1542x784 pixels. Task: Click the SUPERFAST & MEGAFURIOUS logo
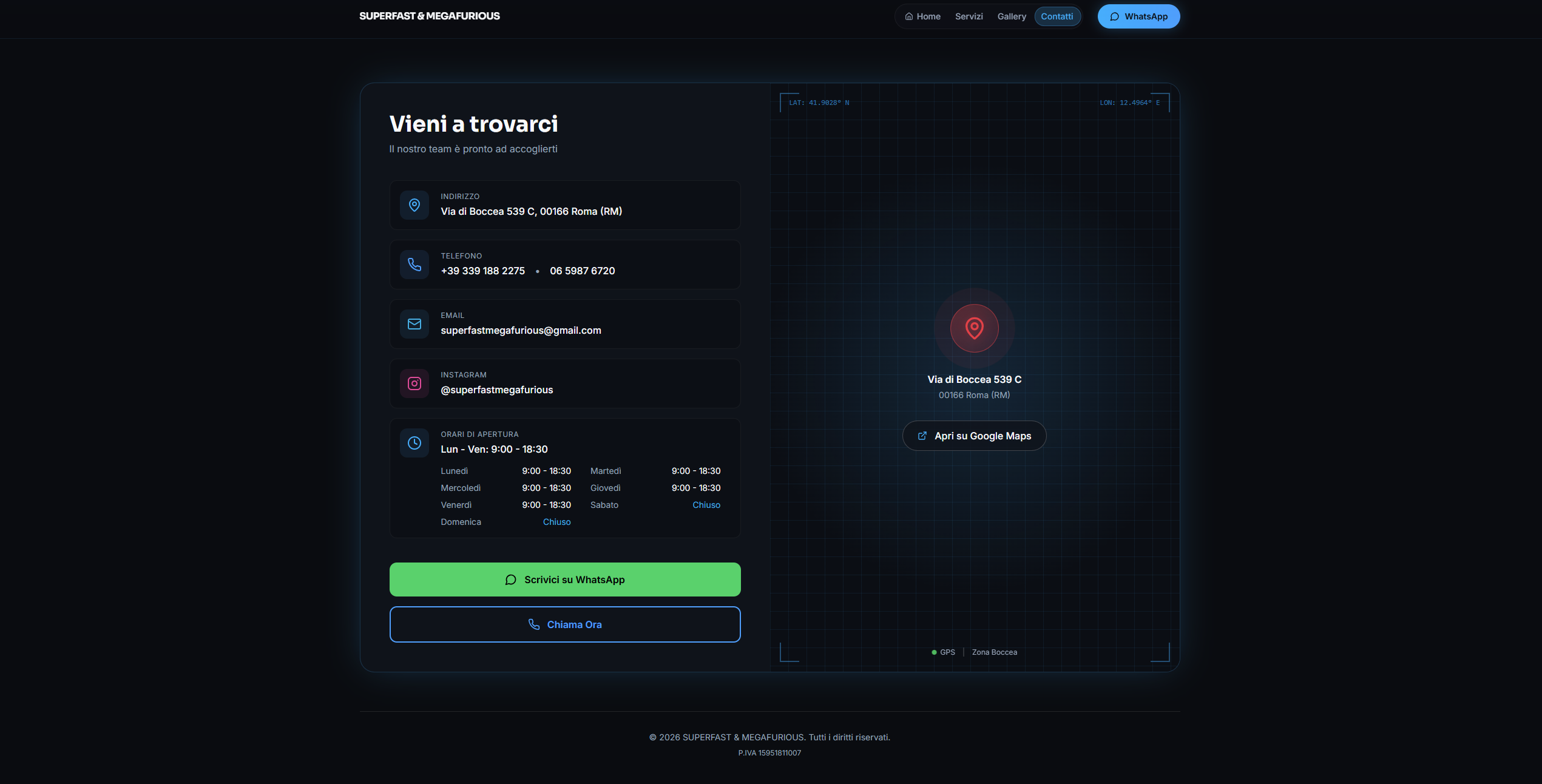pos(429,16)
